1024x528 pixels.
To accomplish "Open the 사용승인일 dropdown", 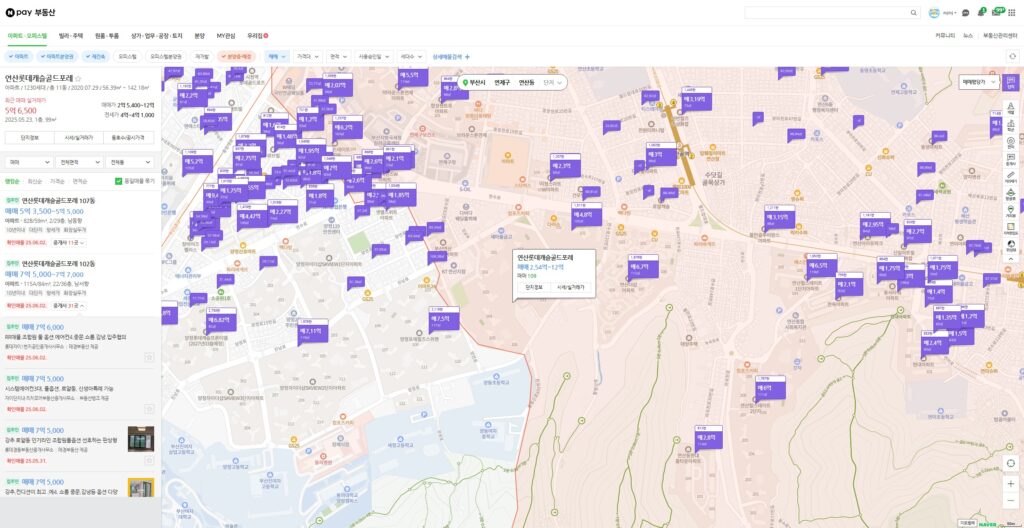I will (x=374, y=57).
